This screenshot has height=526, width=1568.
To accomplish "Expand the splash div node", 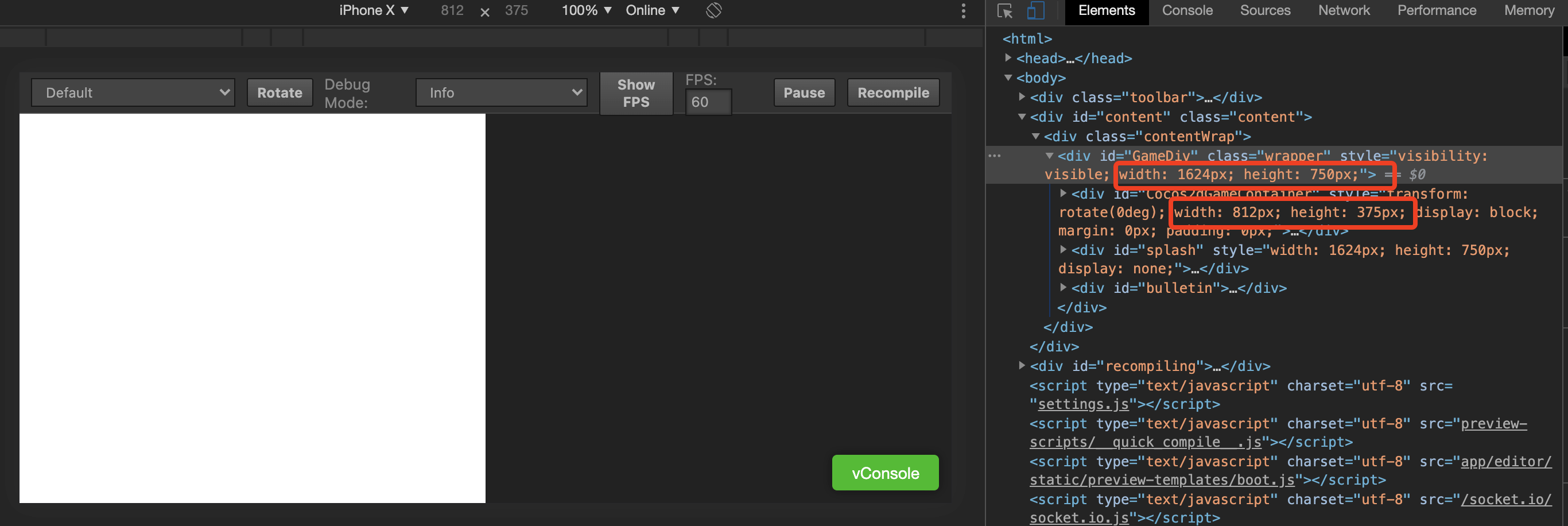I will pyautogui.click(x=1064, y=249).
